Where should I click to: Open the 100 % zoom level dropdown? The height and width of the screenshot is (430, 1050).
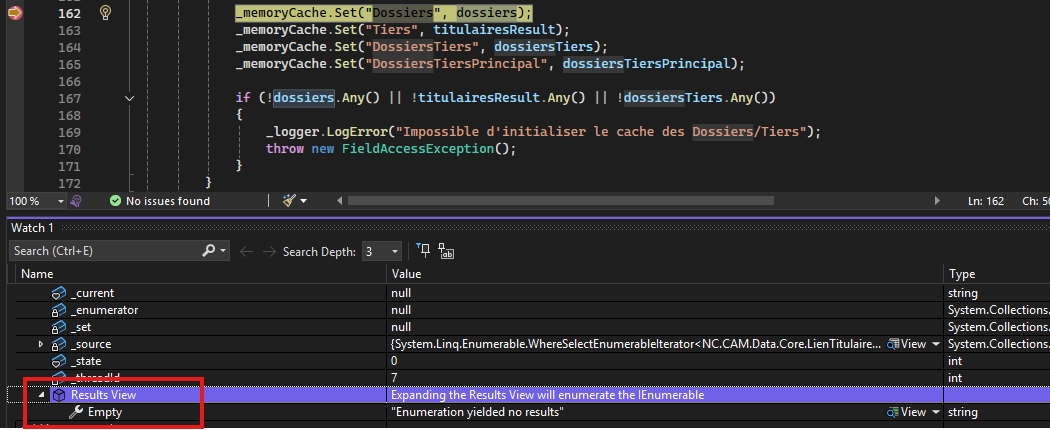point(61,201)
